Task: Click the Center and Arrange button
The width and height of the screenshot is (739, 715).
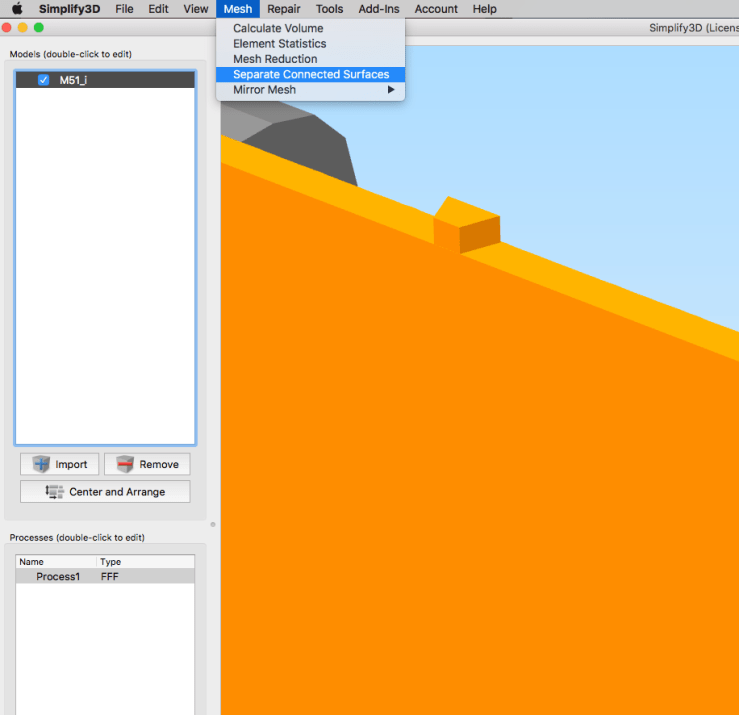Action: pyautogui.click(x=105, y=492)
